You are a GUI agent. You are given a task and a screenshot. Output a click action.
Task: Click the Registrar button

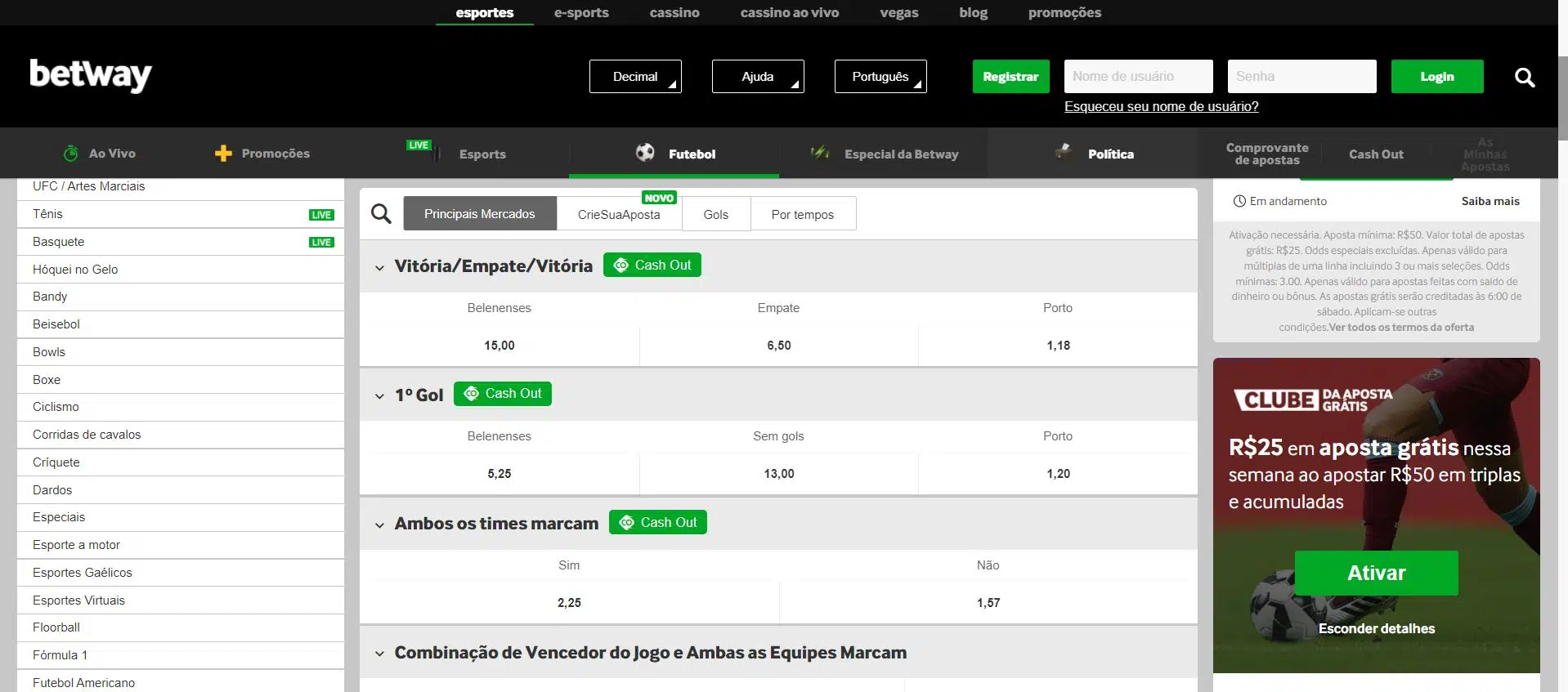point(1010,76)
